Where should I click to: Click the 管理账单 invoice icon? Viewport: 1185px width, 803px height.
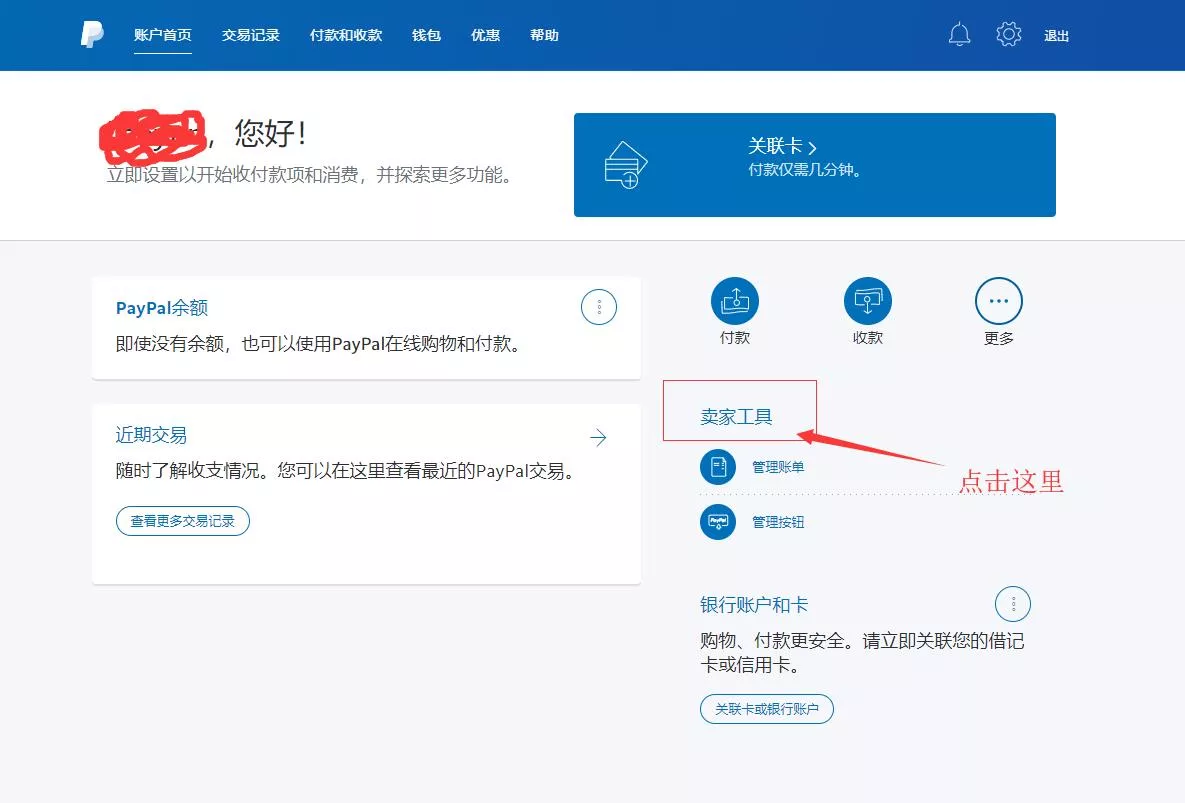coord(718,467)
